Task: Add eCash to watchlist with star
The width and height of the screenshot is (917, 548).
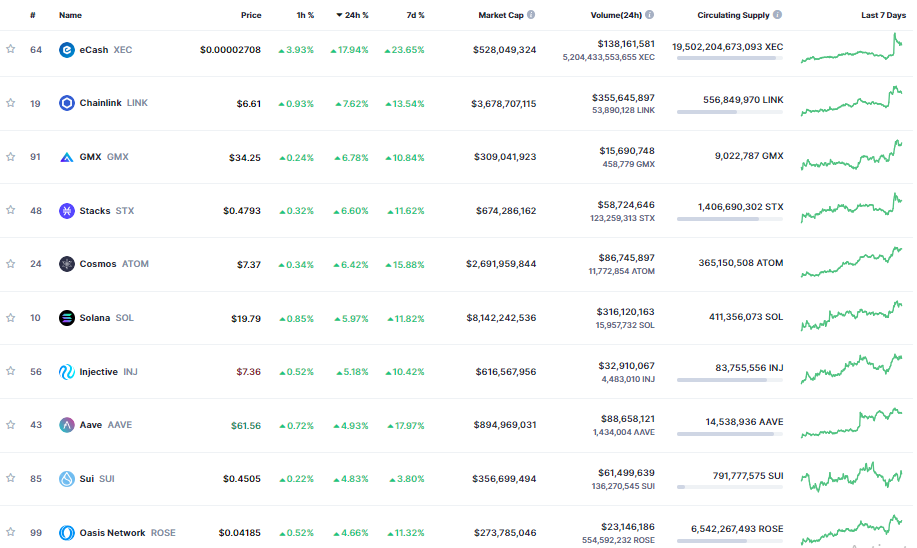Action: [x=11, y=49]
